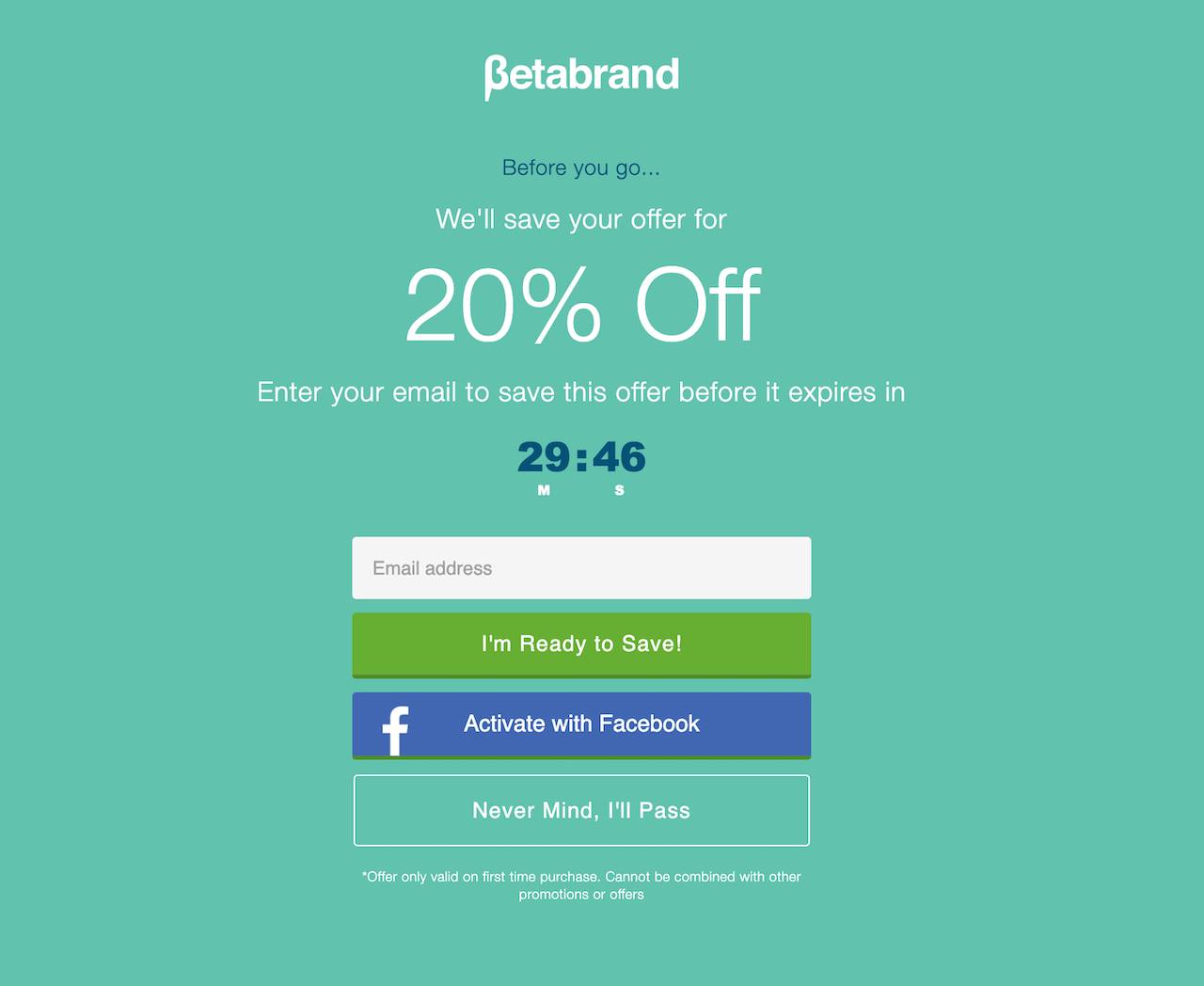Click the green save button
Screen dimensions: 1204x986
point(580,644)
